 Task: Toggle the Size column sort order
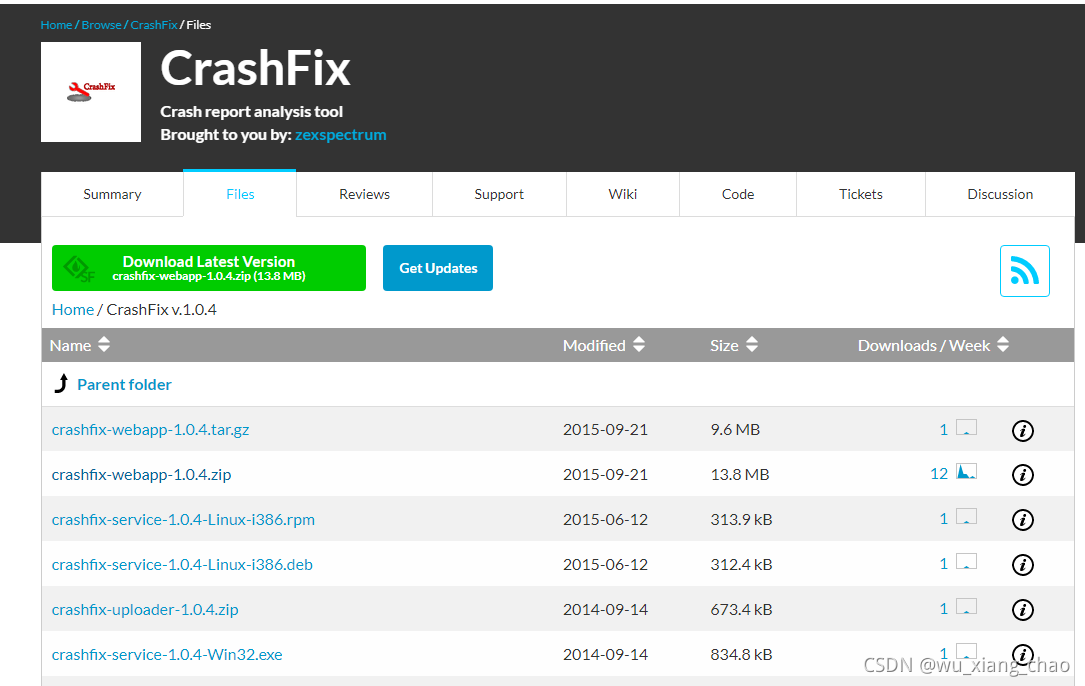[751, 344]
